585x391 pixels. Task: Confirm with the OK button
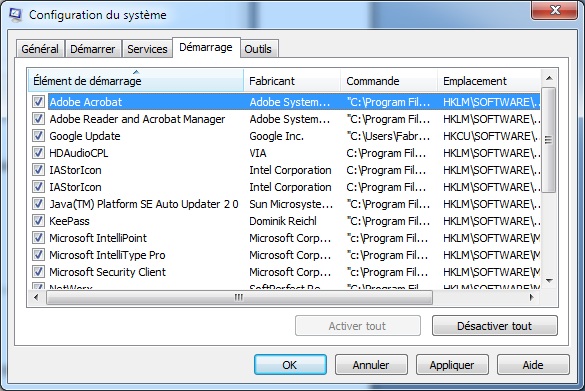(290, 365)
